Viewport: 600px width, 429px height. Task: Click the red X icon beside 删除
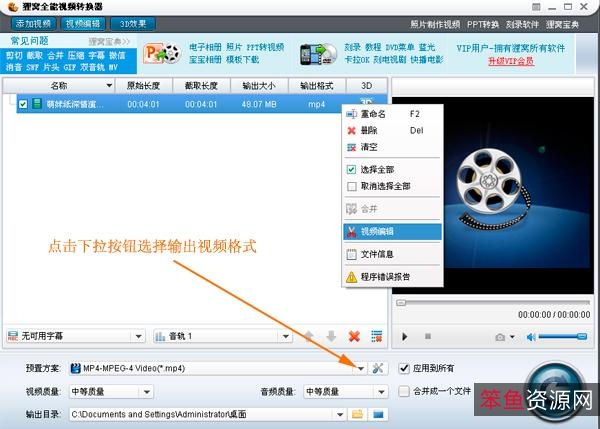[351, 131]
